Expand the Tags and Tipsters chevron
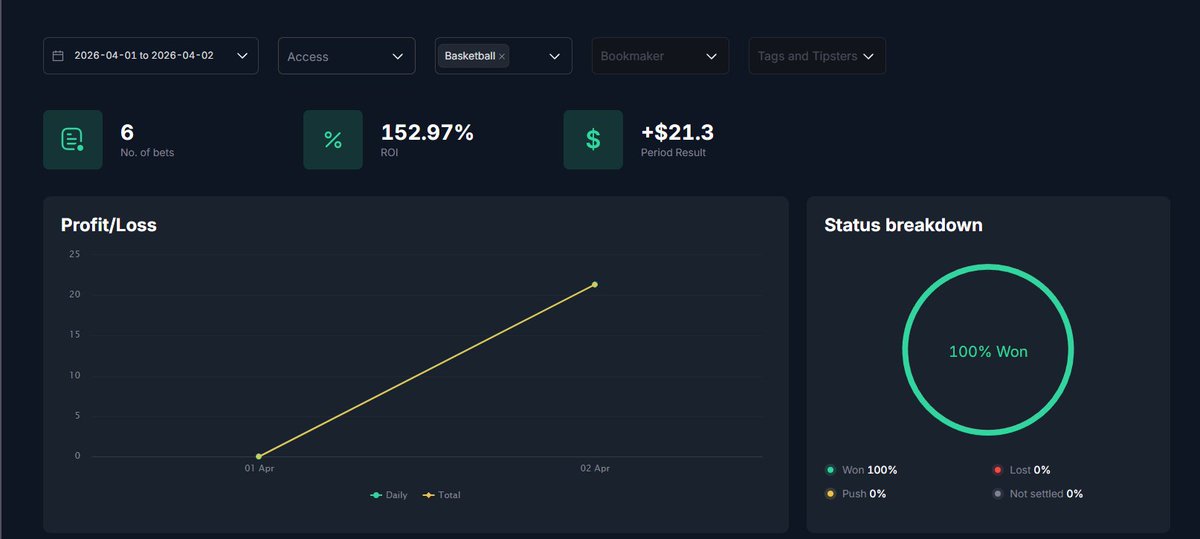 pyautogui.click(x=868, y=56)
